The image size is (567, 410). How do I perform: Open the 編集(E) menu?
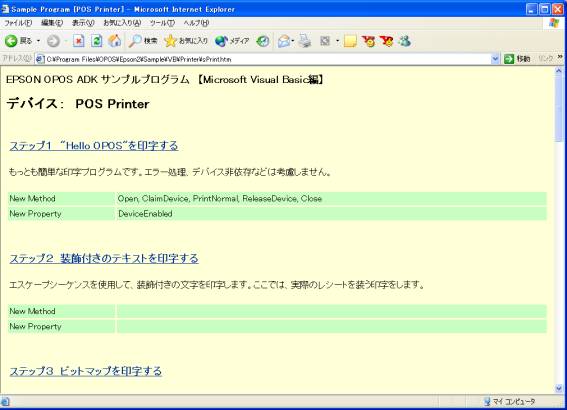[52, 23]
